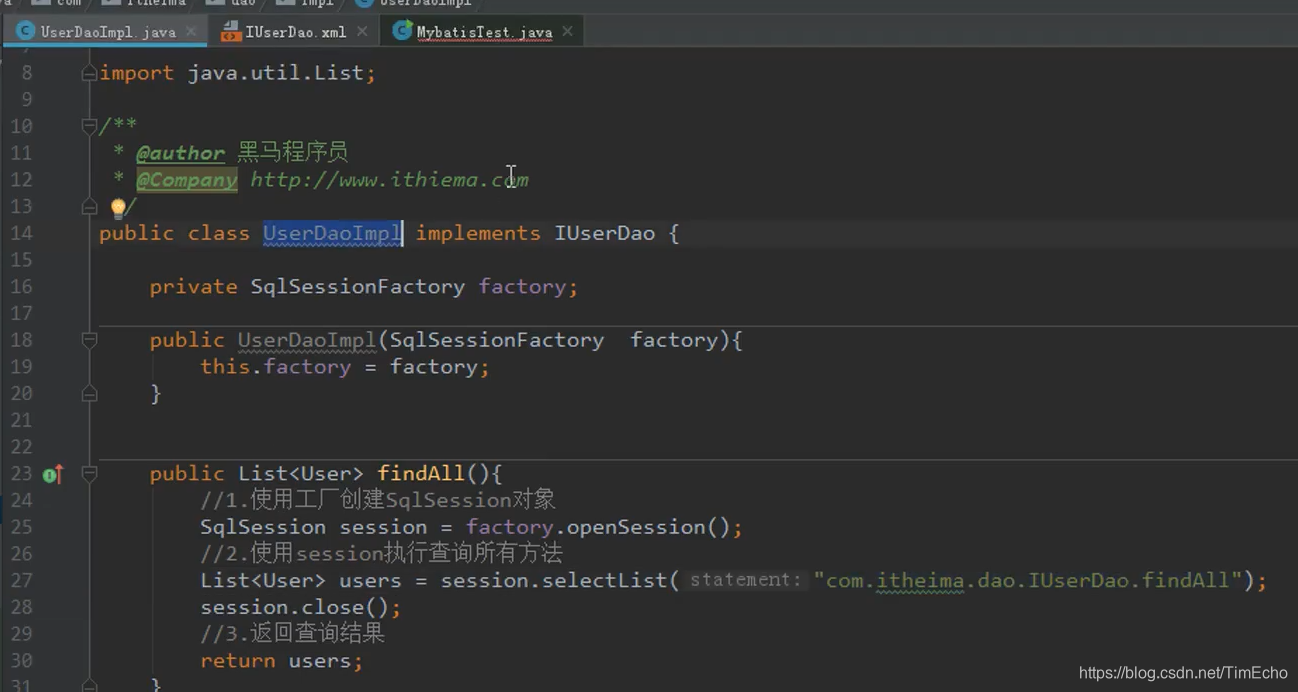Click line number 23 in the gutter
The image size is (1298, 692).
(x=21, y=474)
